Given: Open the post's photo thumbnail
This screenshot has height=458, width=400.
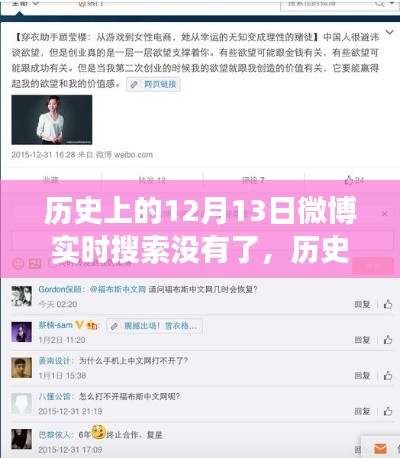Looking at the screenshot, I should pyautogui.click(x=52, y=120).
